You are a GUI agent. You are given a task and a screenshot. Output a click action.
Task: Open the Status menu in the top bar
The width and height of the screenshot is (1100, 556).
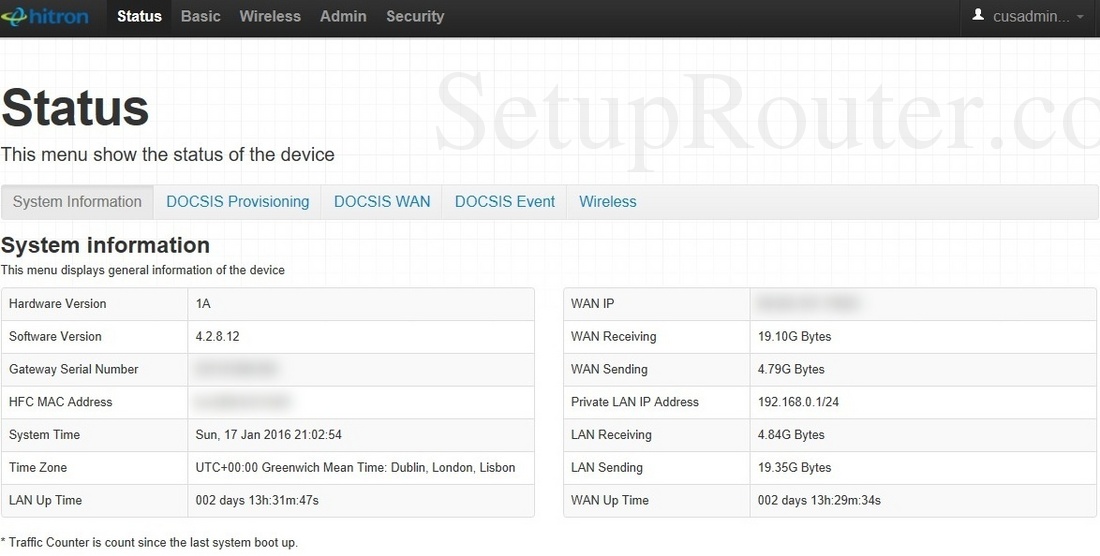[139, 16]
